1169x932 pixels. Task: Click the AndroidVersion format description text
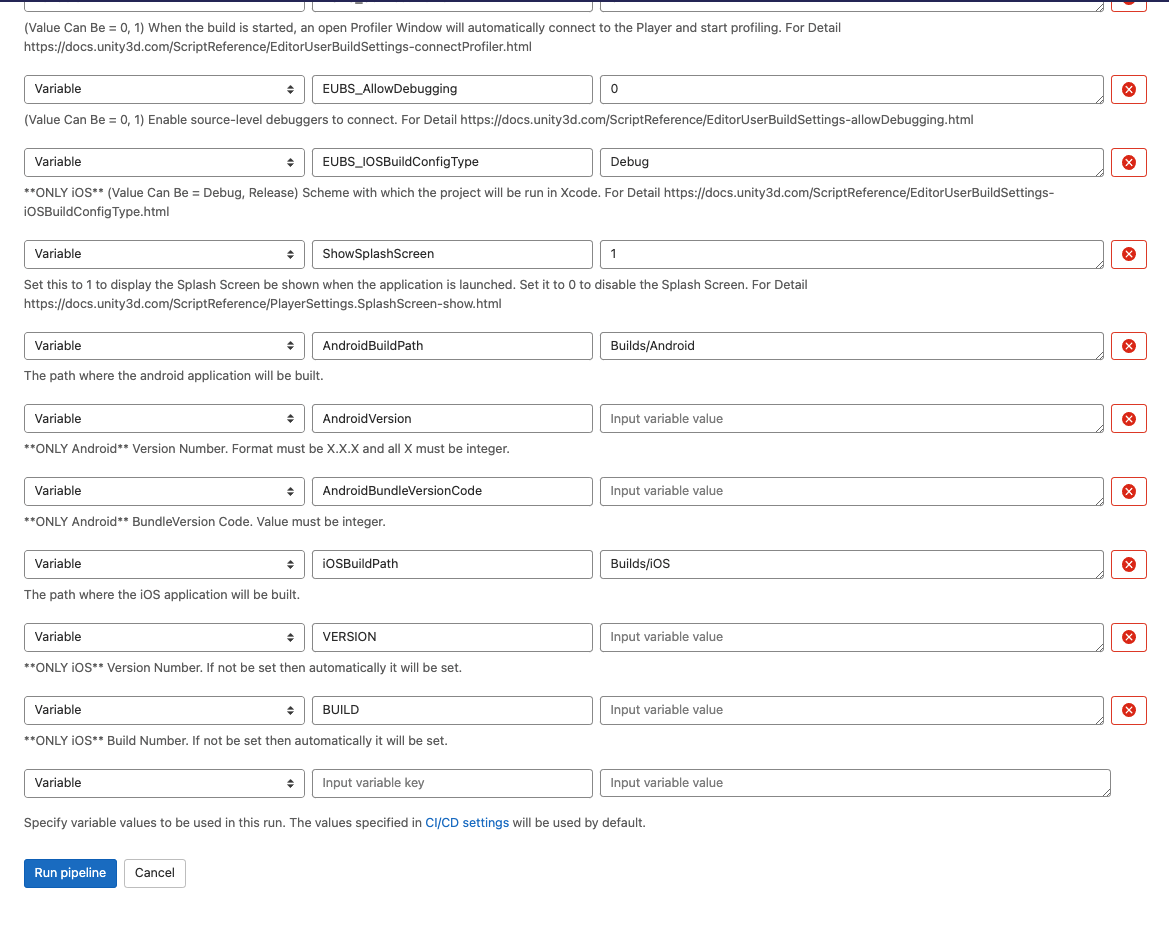(x=267, y=449)
